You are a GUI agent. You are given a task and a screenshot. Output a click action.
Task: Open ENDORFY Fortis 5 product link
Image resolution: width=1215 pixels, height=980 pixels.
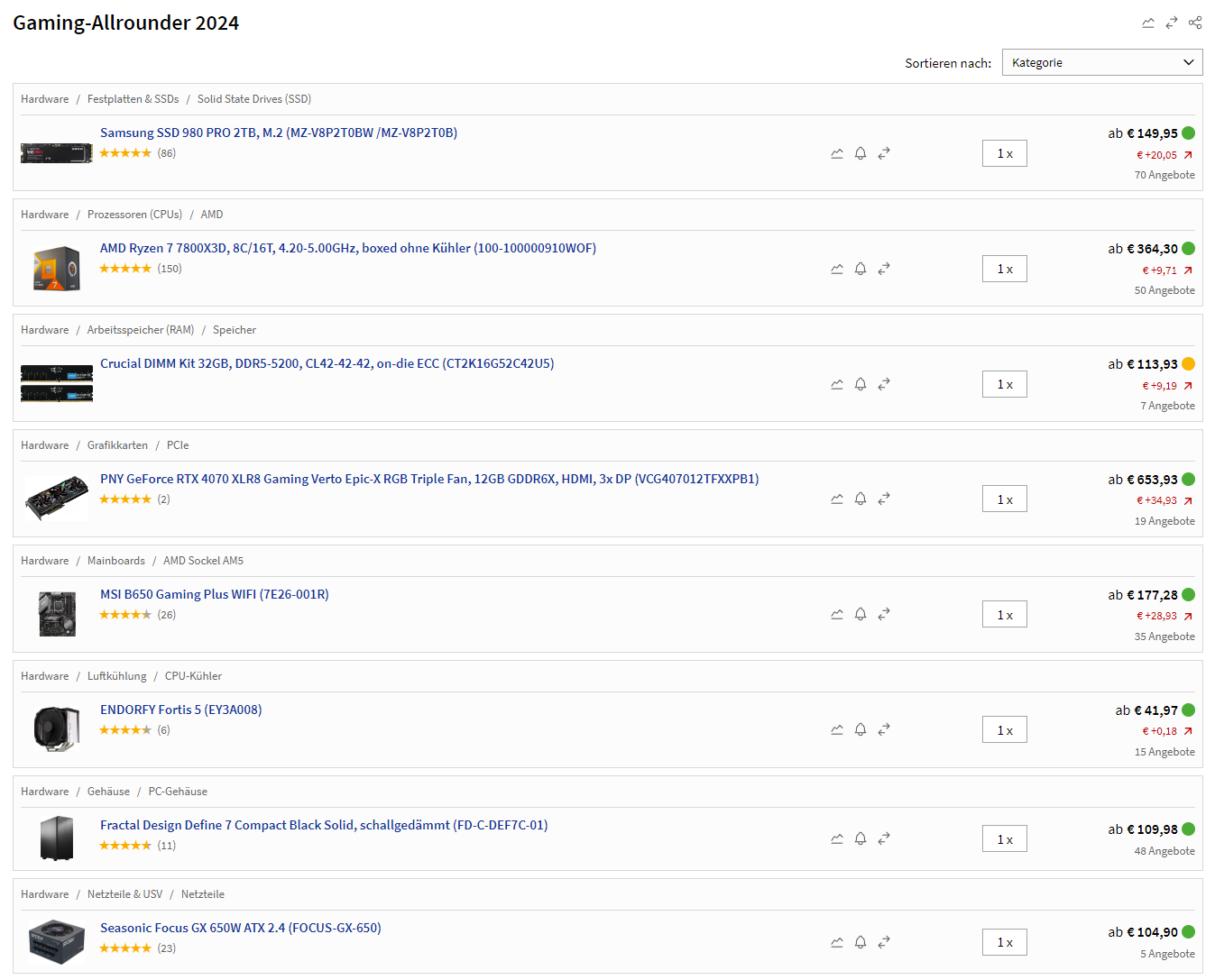(181, 710)
